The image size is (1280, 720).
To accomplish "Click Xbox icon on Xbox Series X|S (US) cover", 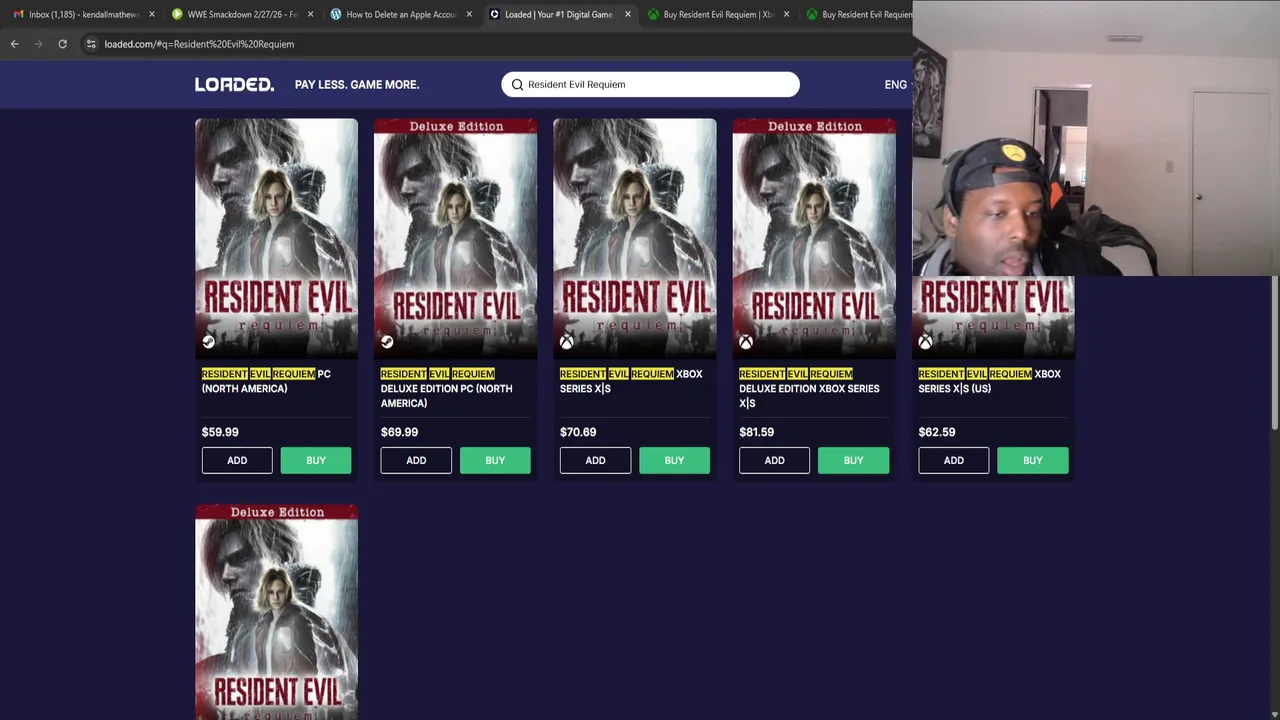I will pyautogui.click(x=925, y=342).
